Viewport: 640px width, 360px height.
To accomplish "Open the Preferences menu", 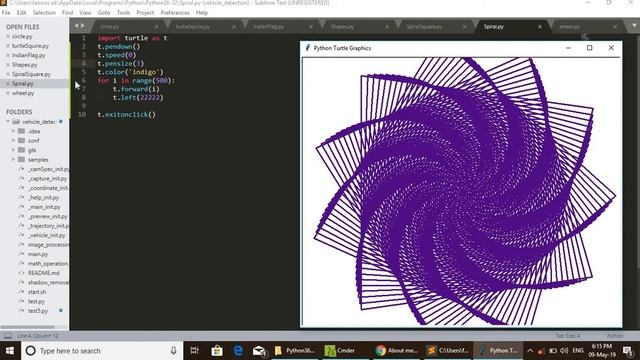I will point(175,13).
